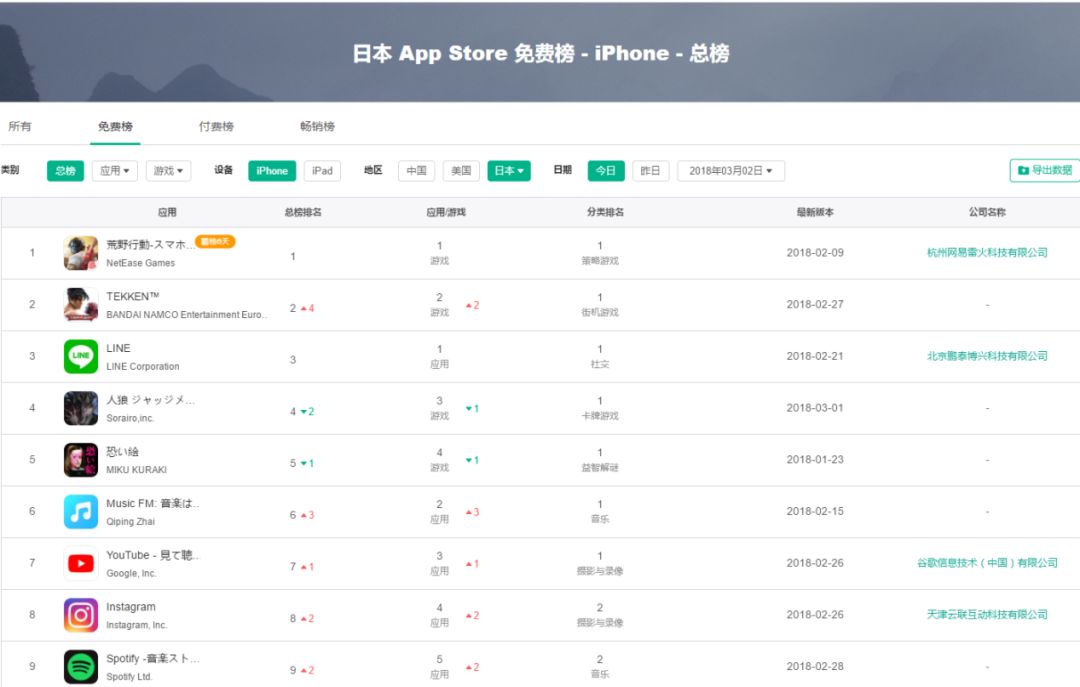
Task: Open the Spotify app title
Action: pyautogui.click(x=152, y=658)
